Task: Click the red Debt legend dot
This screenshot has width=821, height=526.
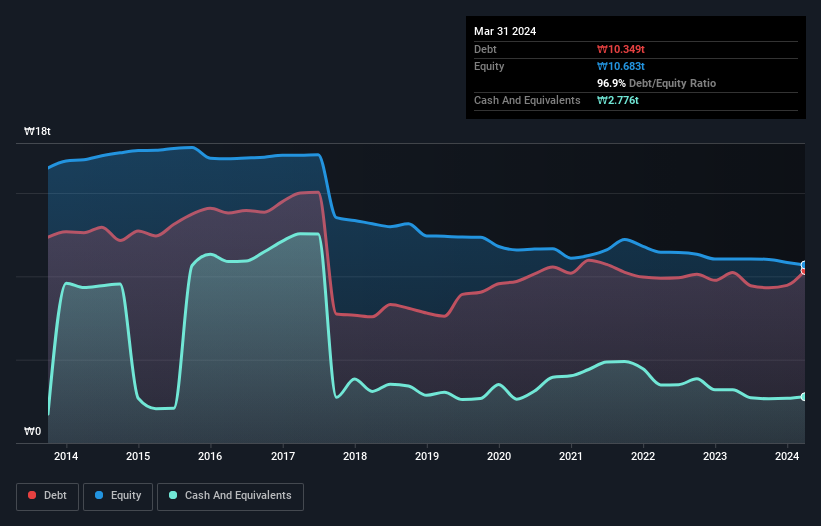Action: coord(32,495)
